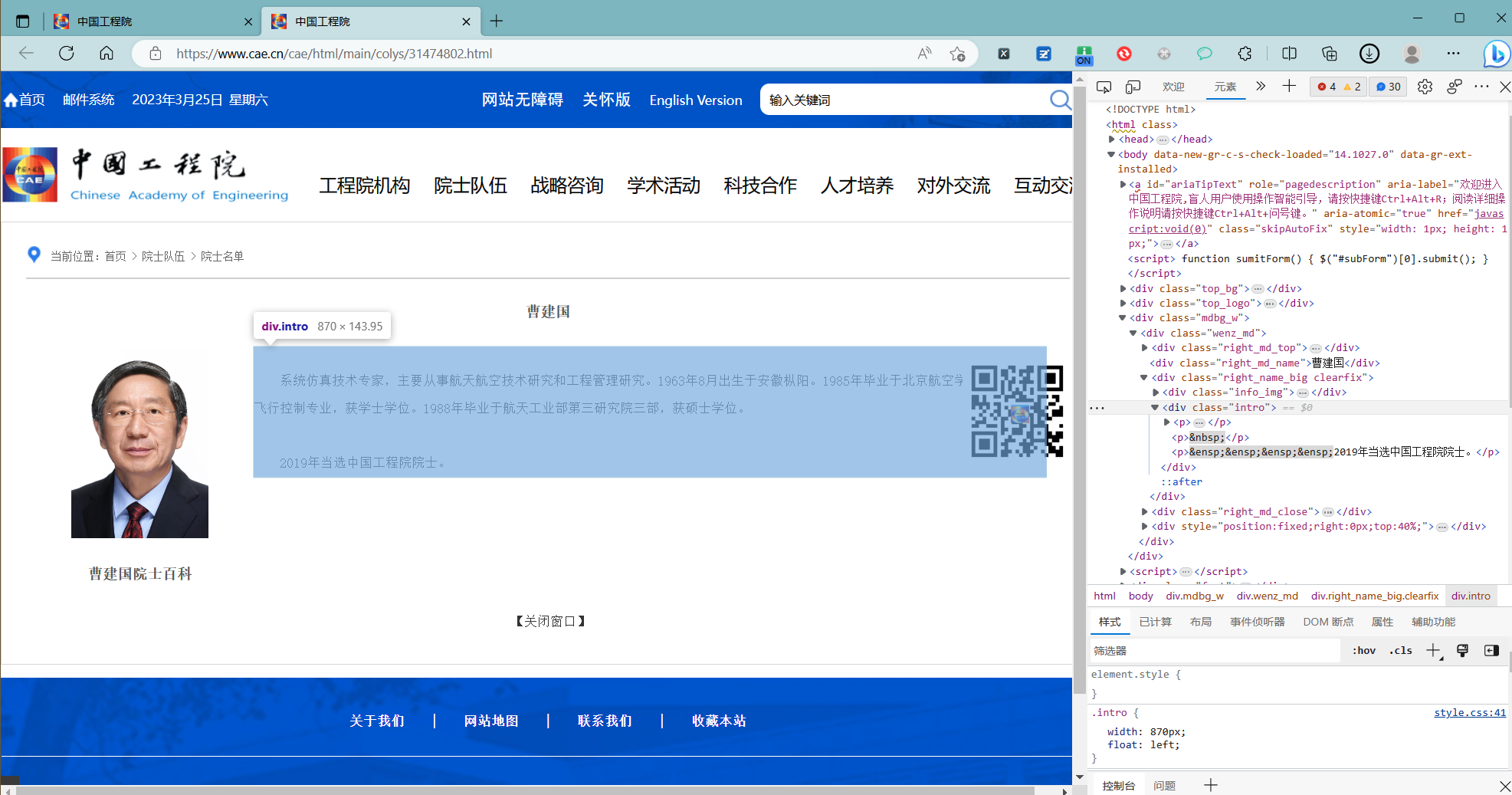The width and height of the screenshot is (1512, 795).
Task: Toggle the :hov element state panel
Action: [x=1364, y=650]
